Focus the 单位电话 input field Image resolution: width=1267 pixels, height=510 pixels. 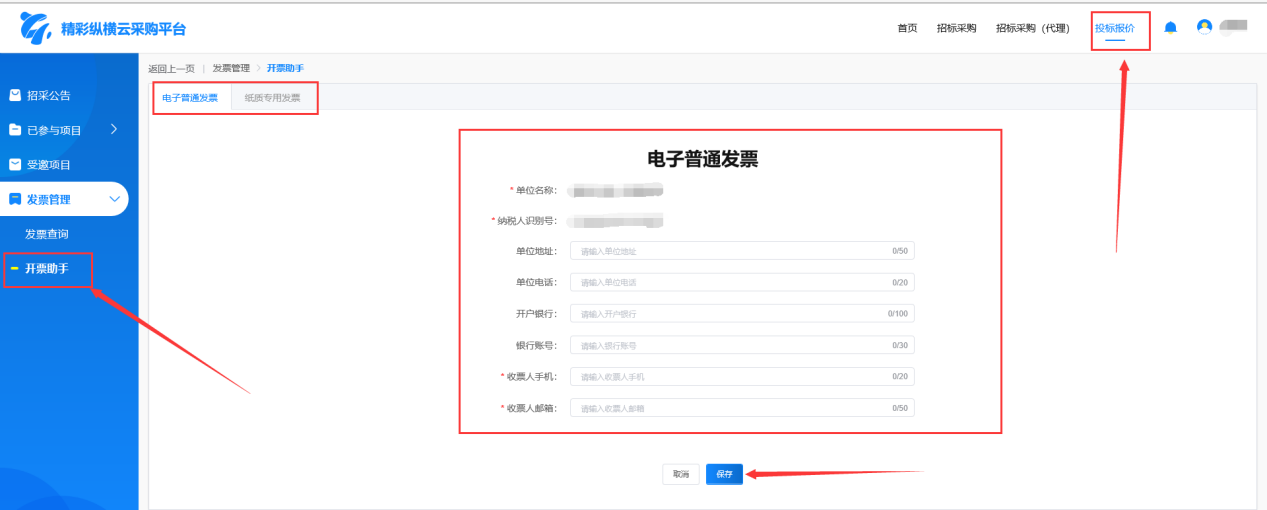[742, 282]
